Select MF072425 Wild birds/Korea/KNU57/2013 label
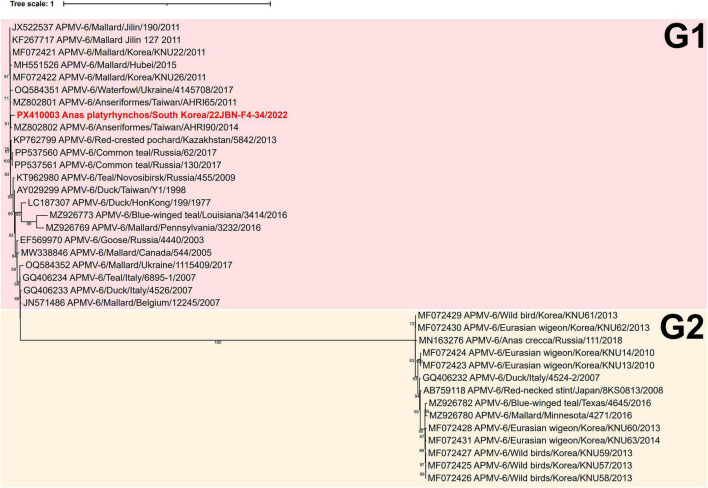This screenshot has height=488, width=708. (x=530, y=465)
